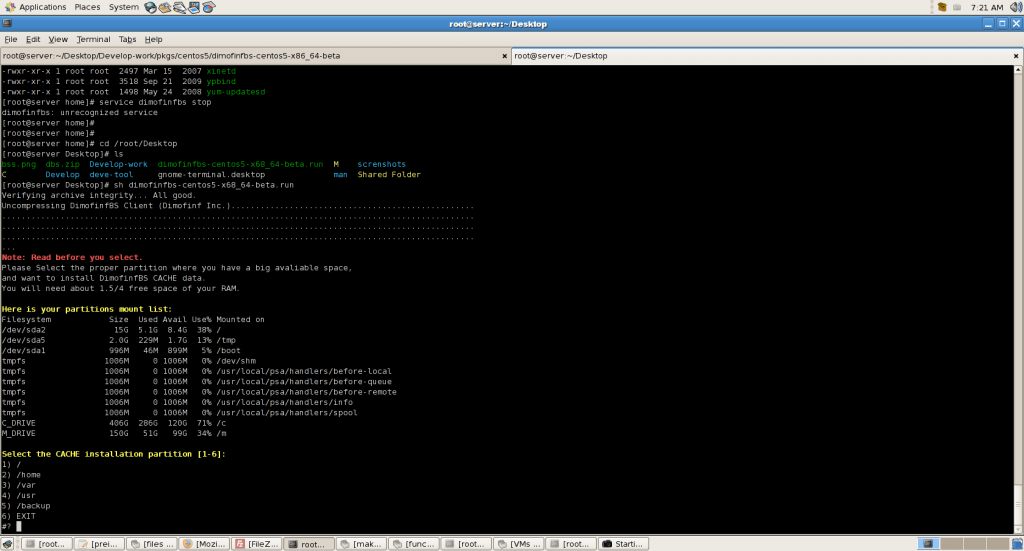Screen dimensions: 1024x551
Task: Click the M_DRIVE partition row
Action: 114,433
